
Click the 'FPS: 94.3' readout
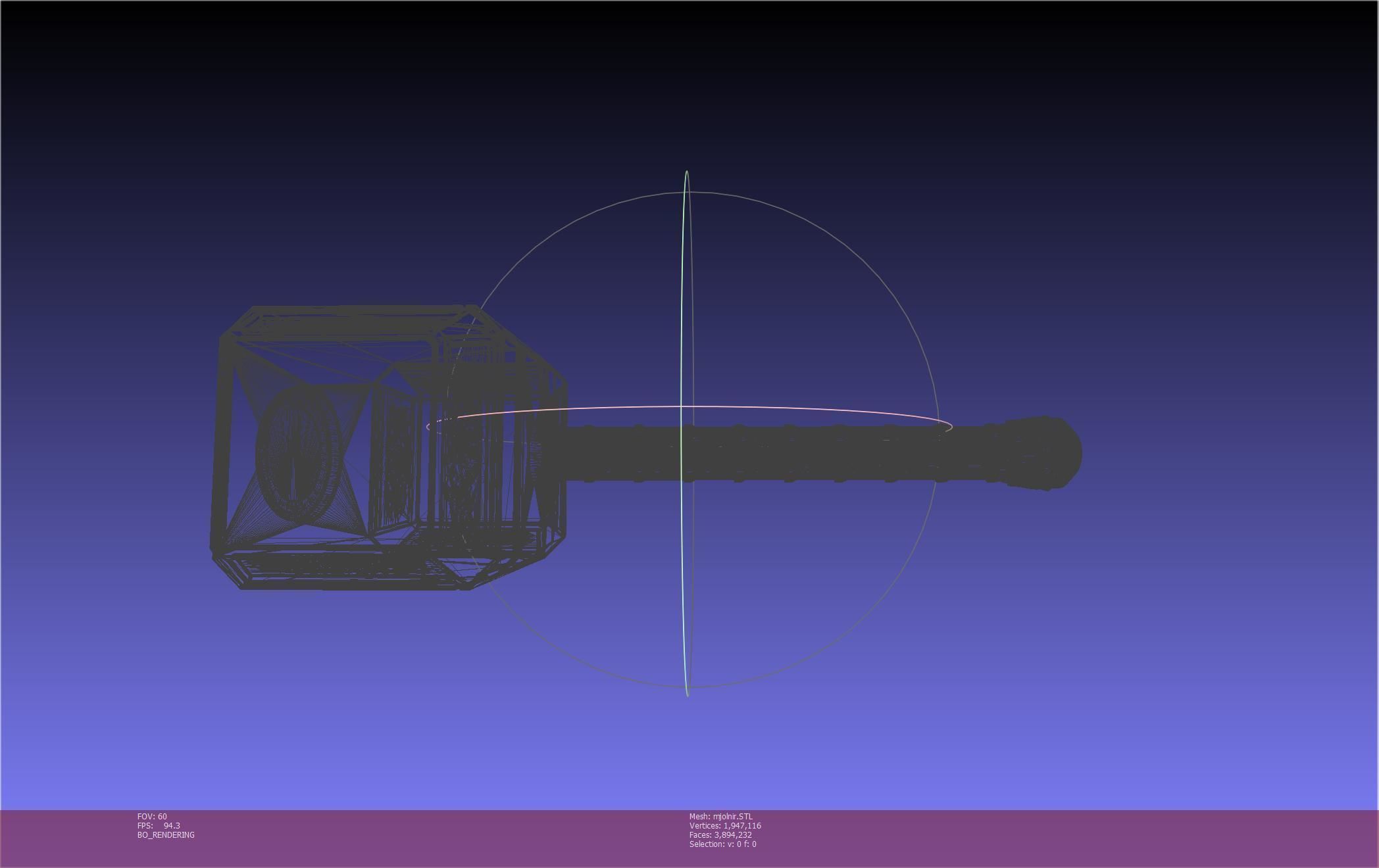click(159, 825)
